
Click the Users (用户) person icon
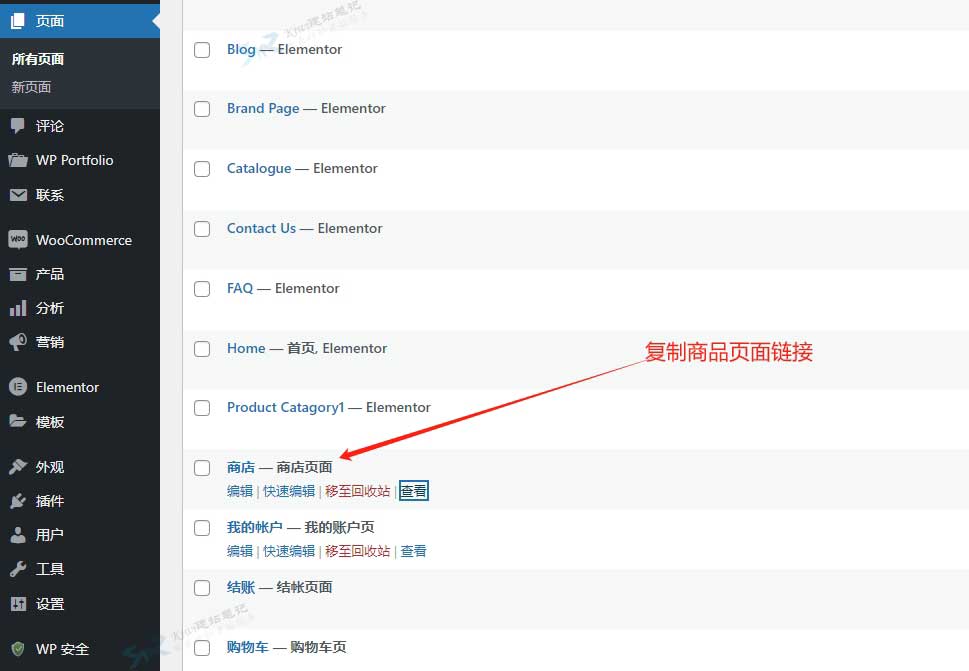[18, 534]
